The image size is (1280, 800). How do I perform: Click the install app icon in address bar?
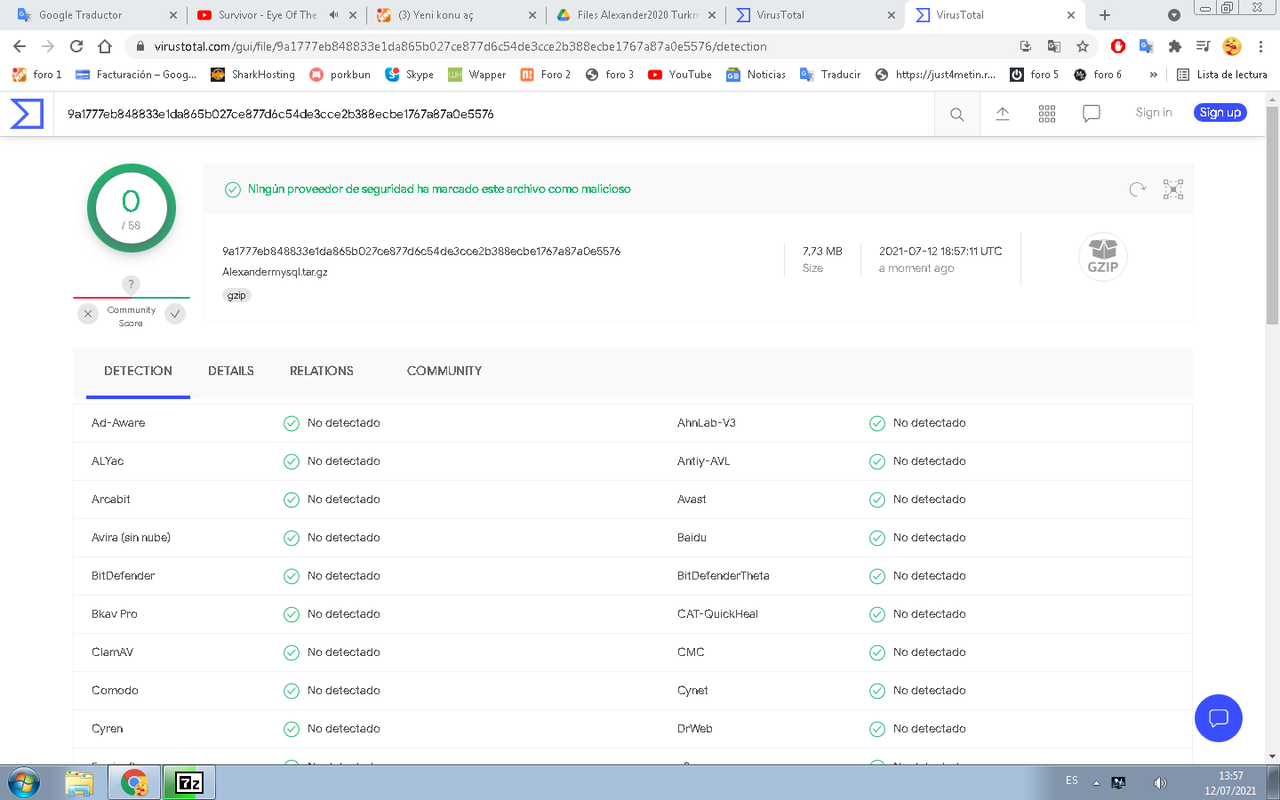(1025, 46)
